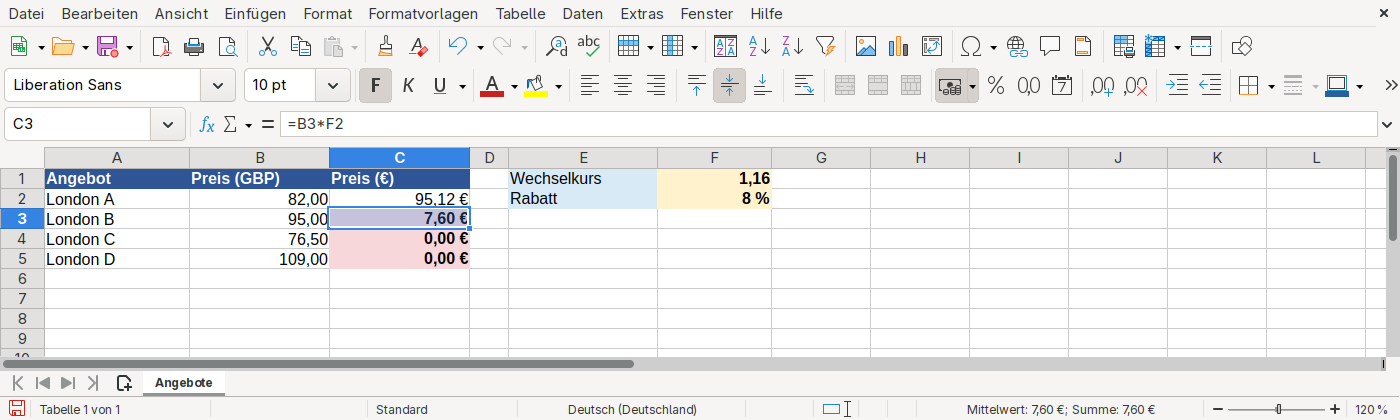
Task: Toggle Underline formatting
Action: point(440,86)
